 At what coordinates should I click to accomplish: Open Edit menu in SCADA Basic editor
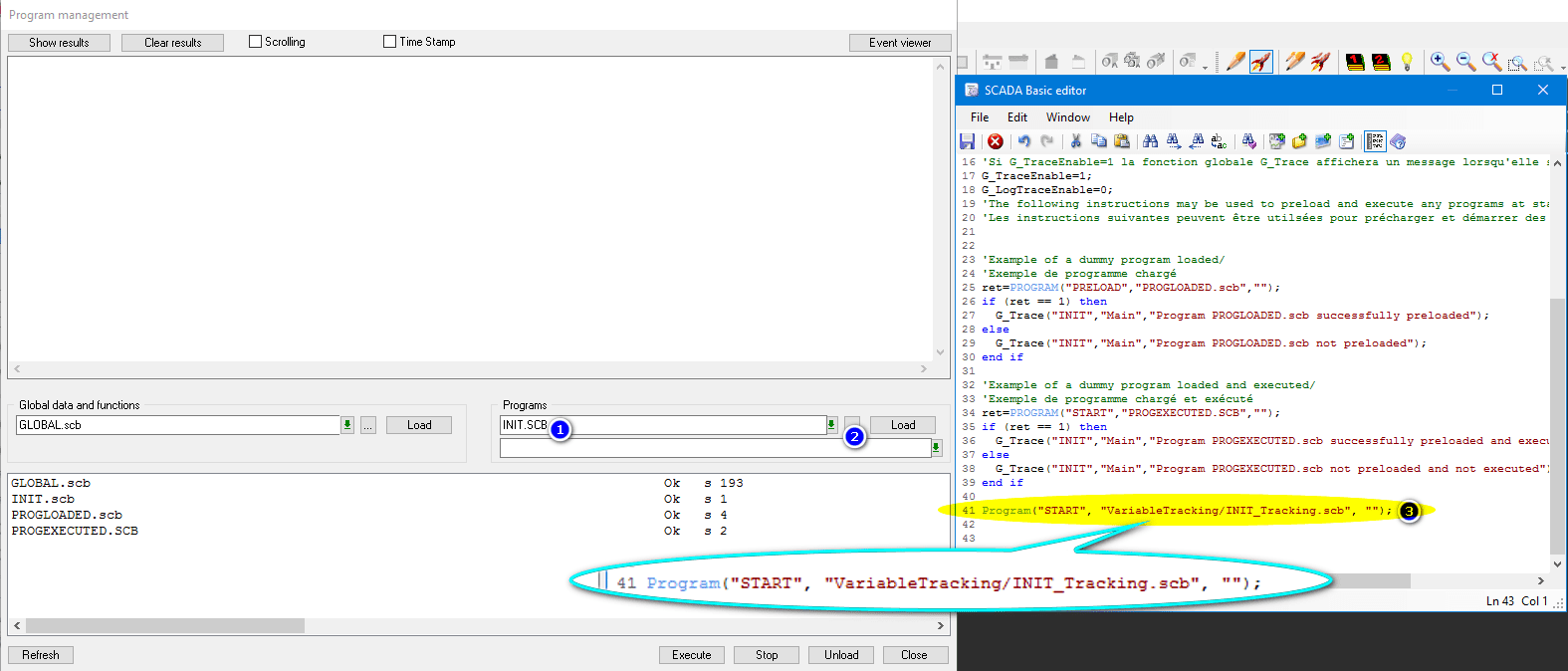pyautogui.click(x=1016, y=117)
